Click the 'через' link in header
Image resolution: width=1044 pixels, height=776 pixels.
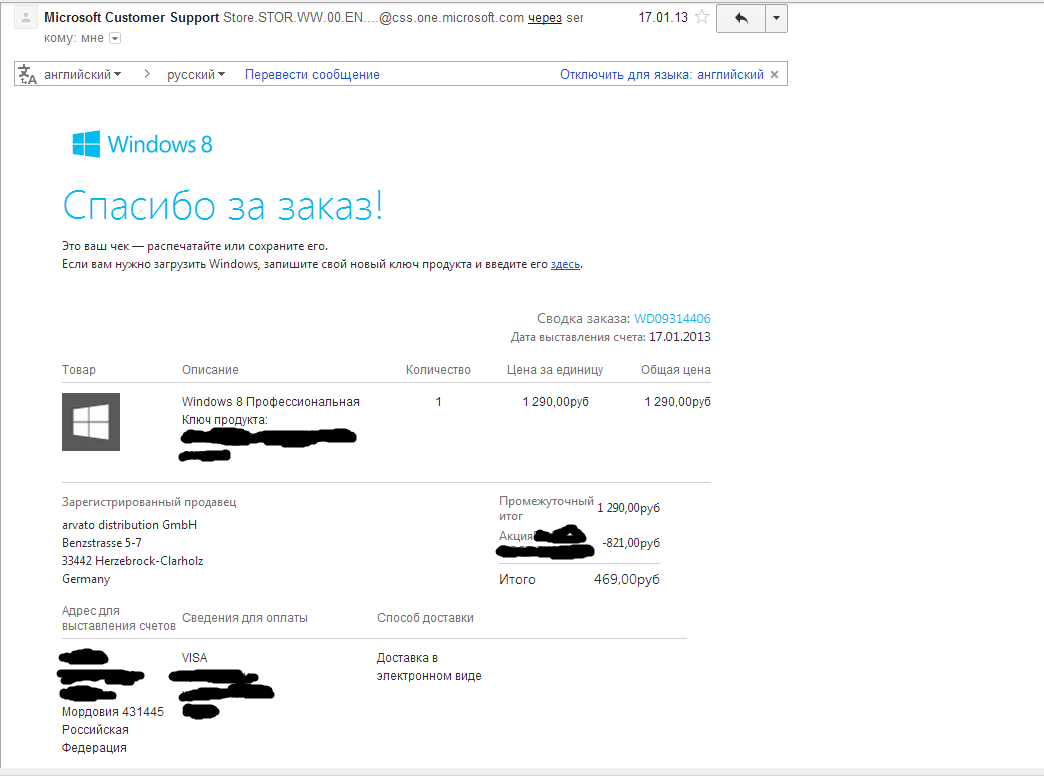point(545,18)
